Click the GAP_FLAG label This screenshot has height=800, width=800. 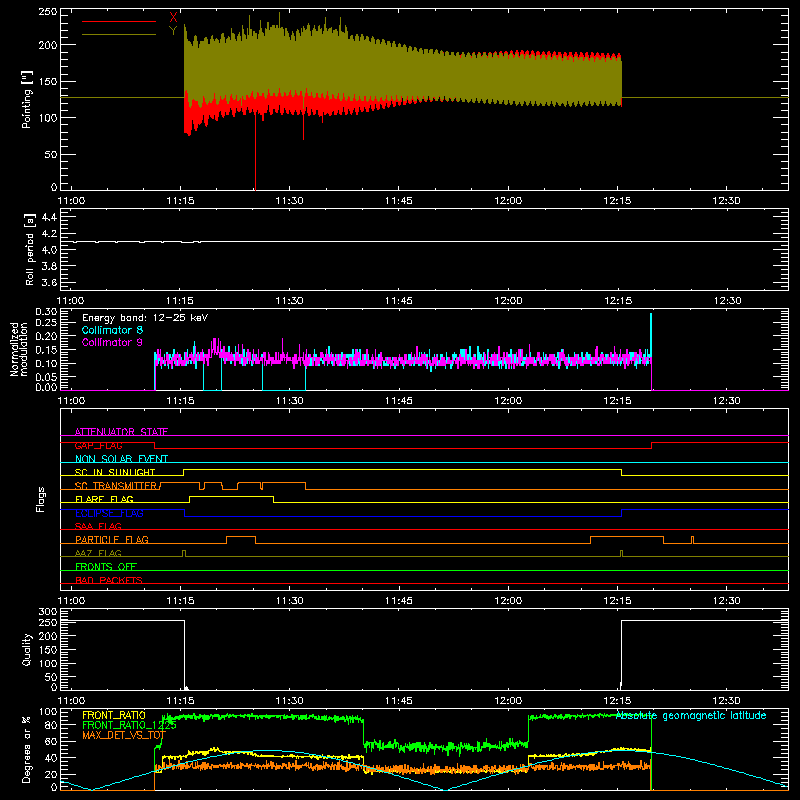tap(98, 445)
